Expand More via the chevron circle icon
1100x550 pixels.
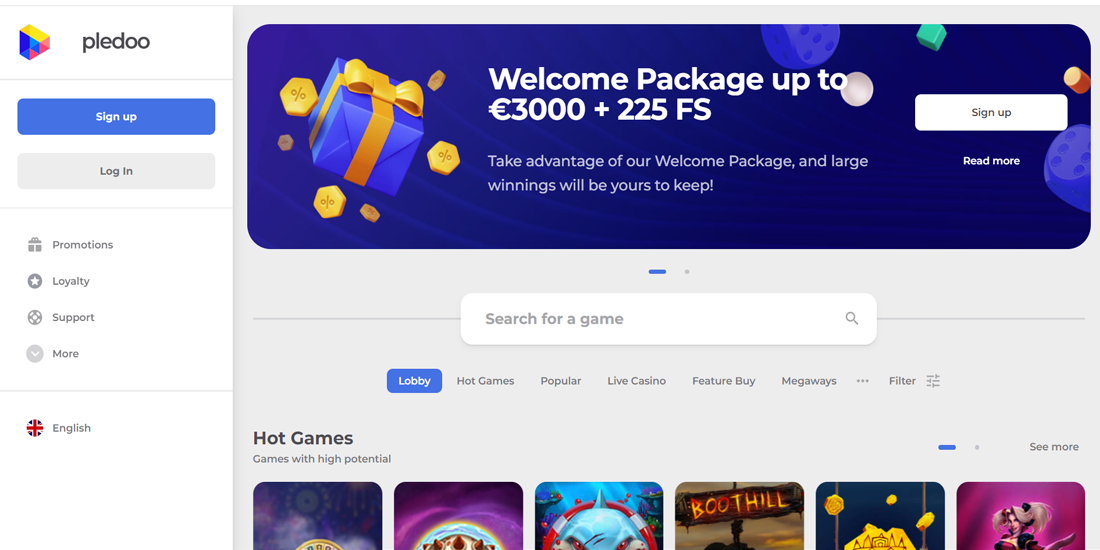point(34,354)
